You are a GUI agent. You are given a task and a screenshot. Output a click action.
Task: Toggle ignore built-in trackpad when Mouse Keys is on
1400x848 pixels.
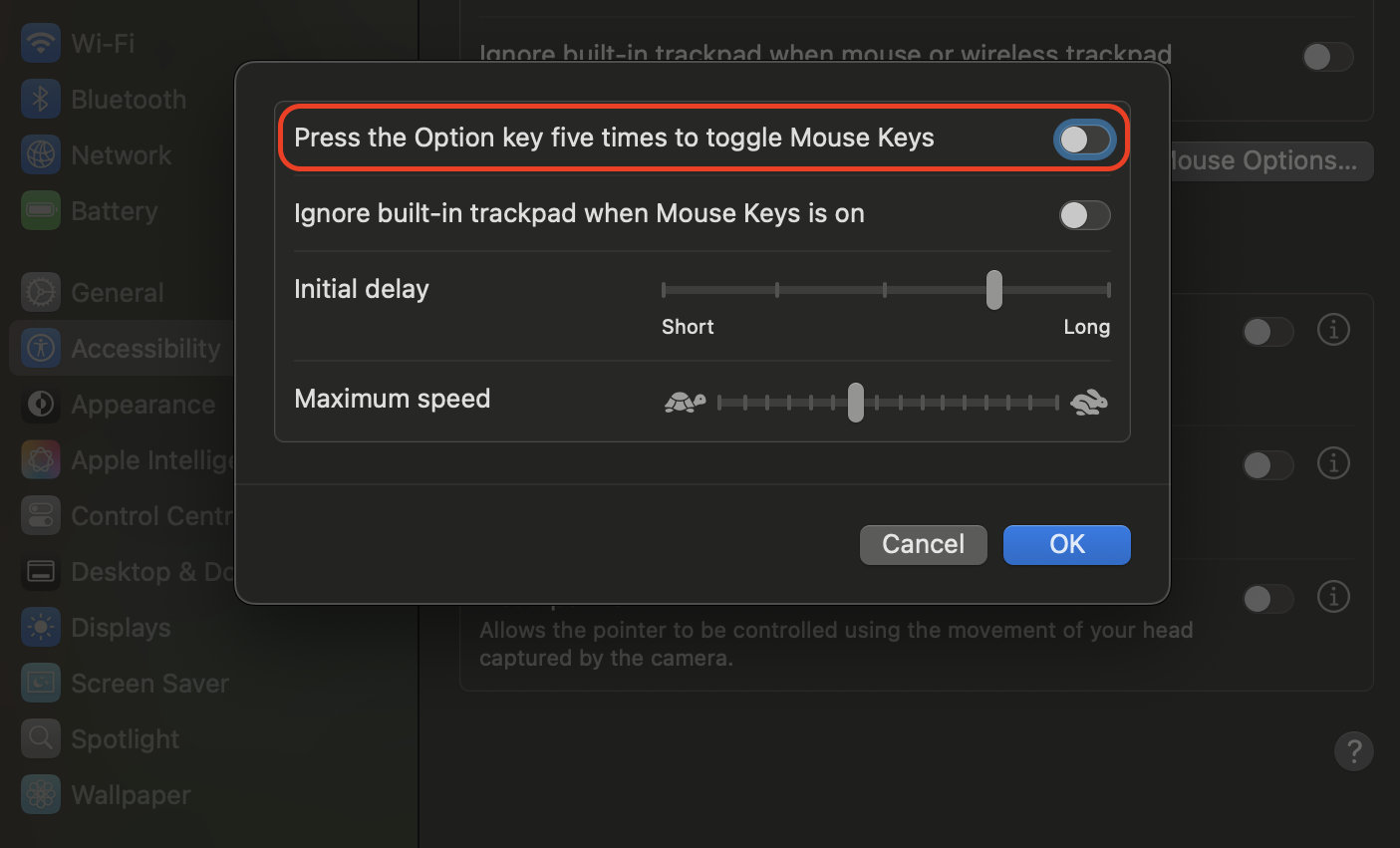(1085, 215)
